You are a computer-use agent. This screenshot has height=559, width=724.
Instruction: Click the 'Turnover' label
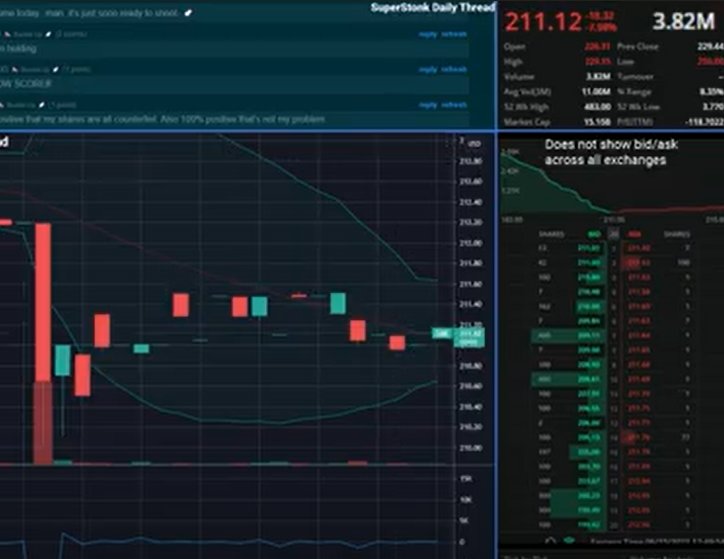click(635, 77)
